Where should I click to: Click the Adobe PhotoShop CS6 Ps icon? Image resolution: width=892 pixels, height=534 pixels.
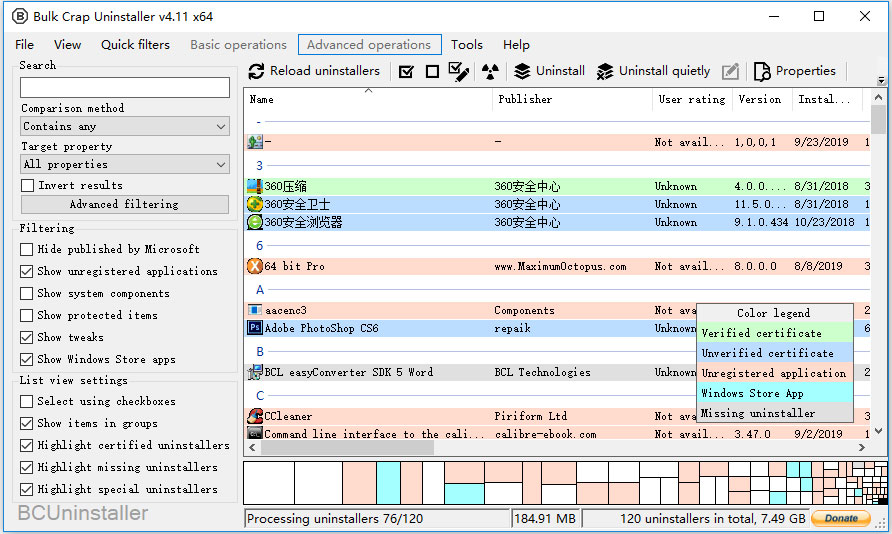click(x=254, y=328)
